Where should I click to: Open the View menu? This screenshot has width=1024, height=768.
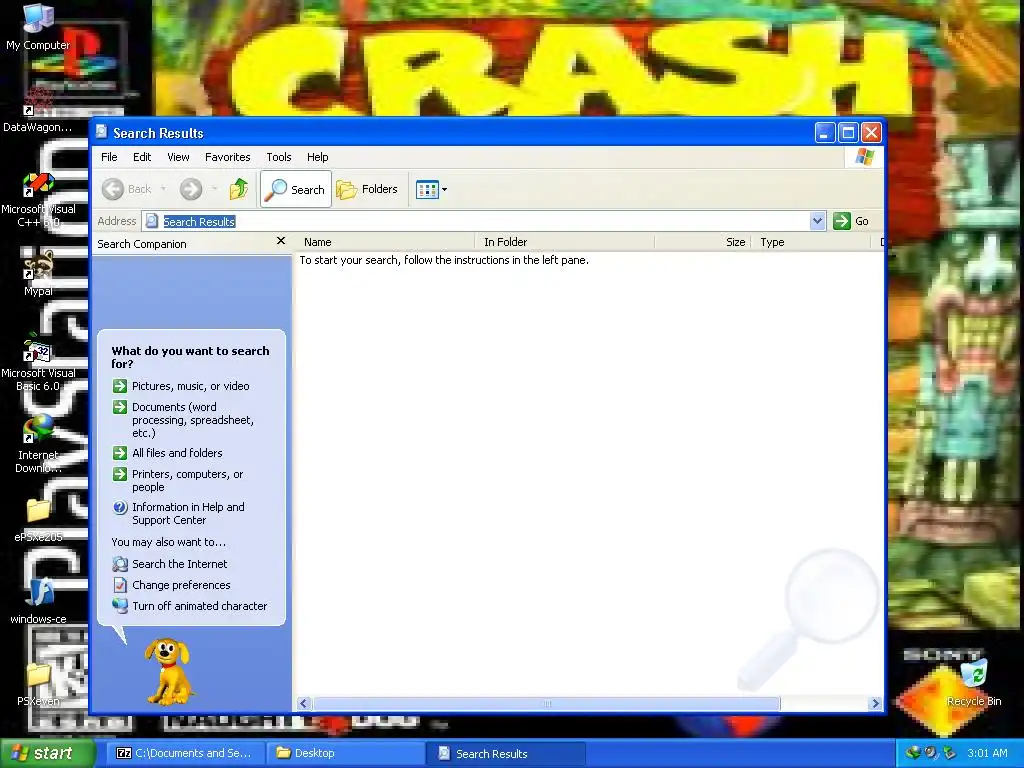tap(178, 157)
